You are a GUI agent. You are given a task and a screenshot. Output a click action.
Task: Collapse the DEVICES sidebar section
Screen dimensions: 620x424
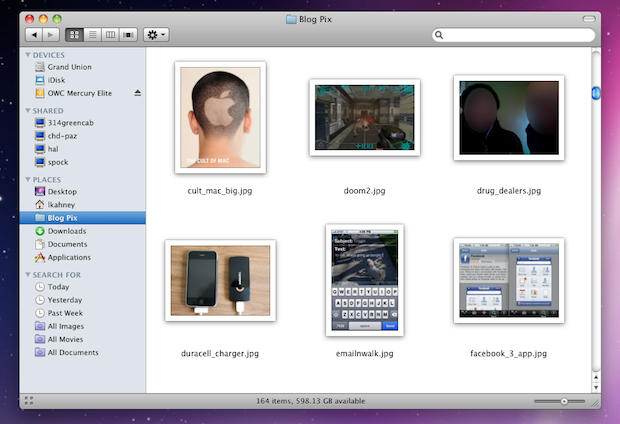28,55
